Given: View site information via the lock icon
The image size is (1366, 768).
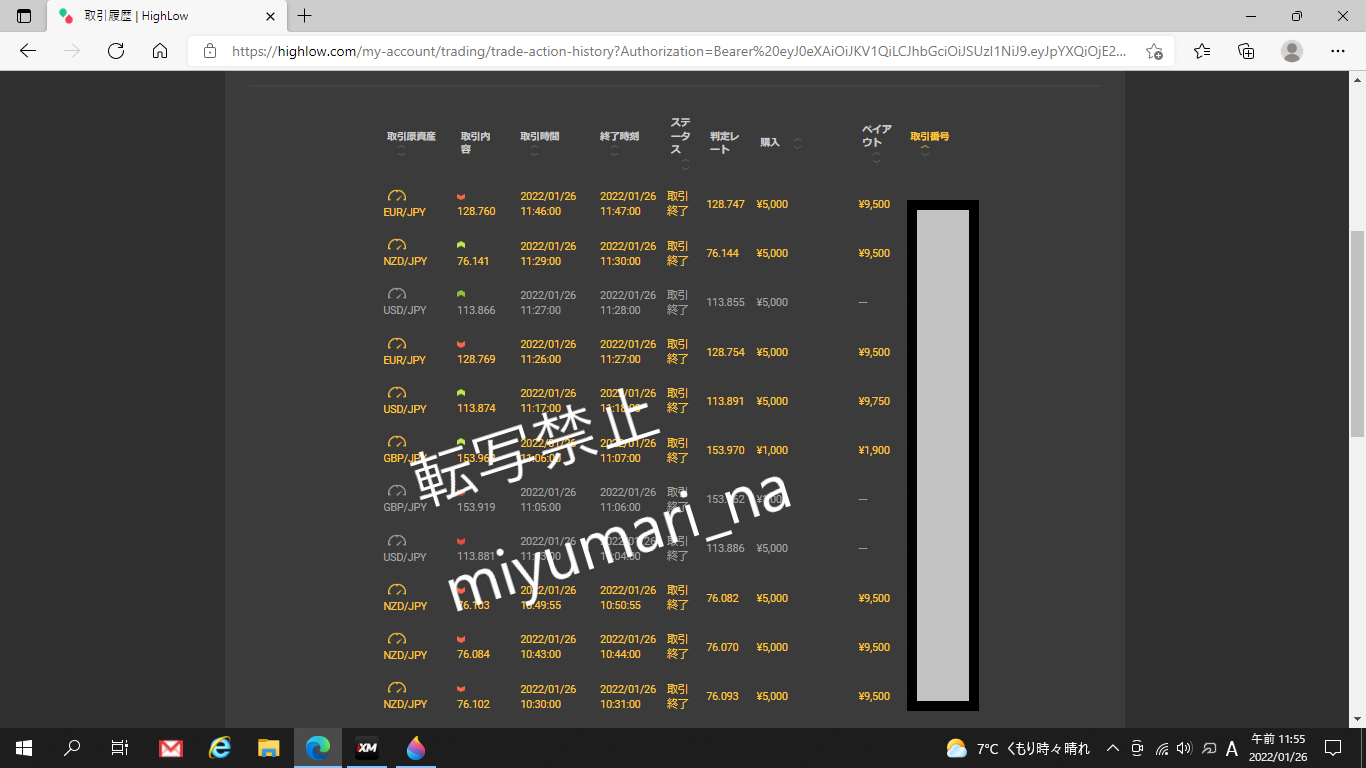Looking at the screenshot, I should pos(210,51).
